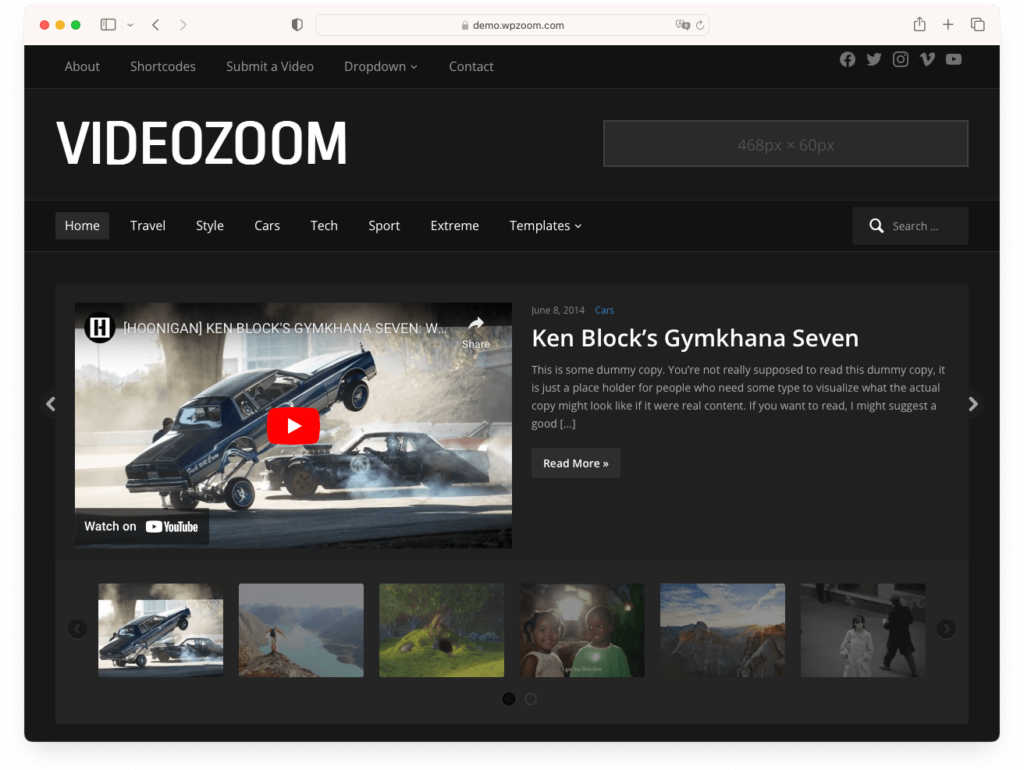Open the Travel category
The image size is (1024, 770).
(148, 226)
